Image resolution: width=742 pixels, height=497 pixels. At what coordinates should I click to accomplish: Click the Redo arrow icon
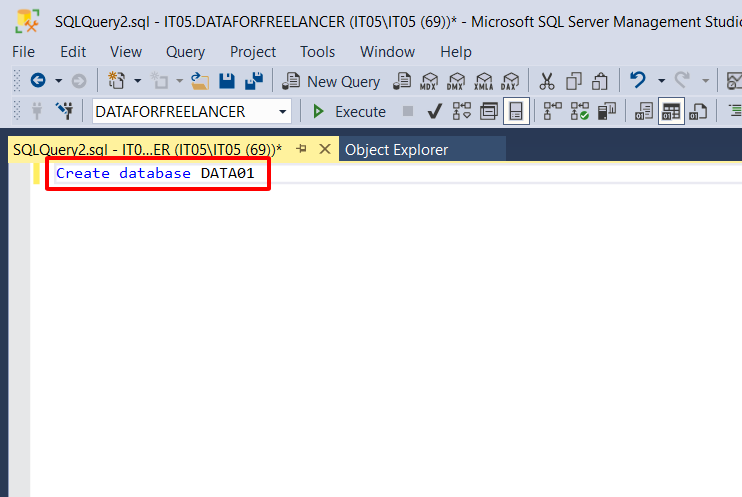tap(682, 80)
